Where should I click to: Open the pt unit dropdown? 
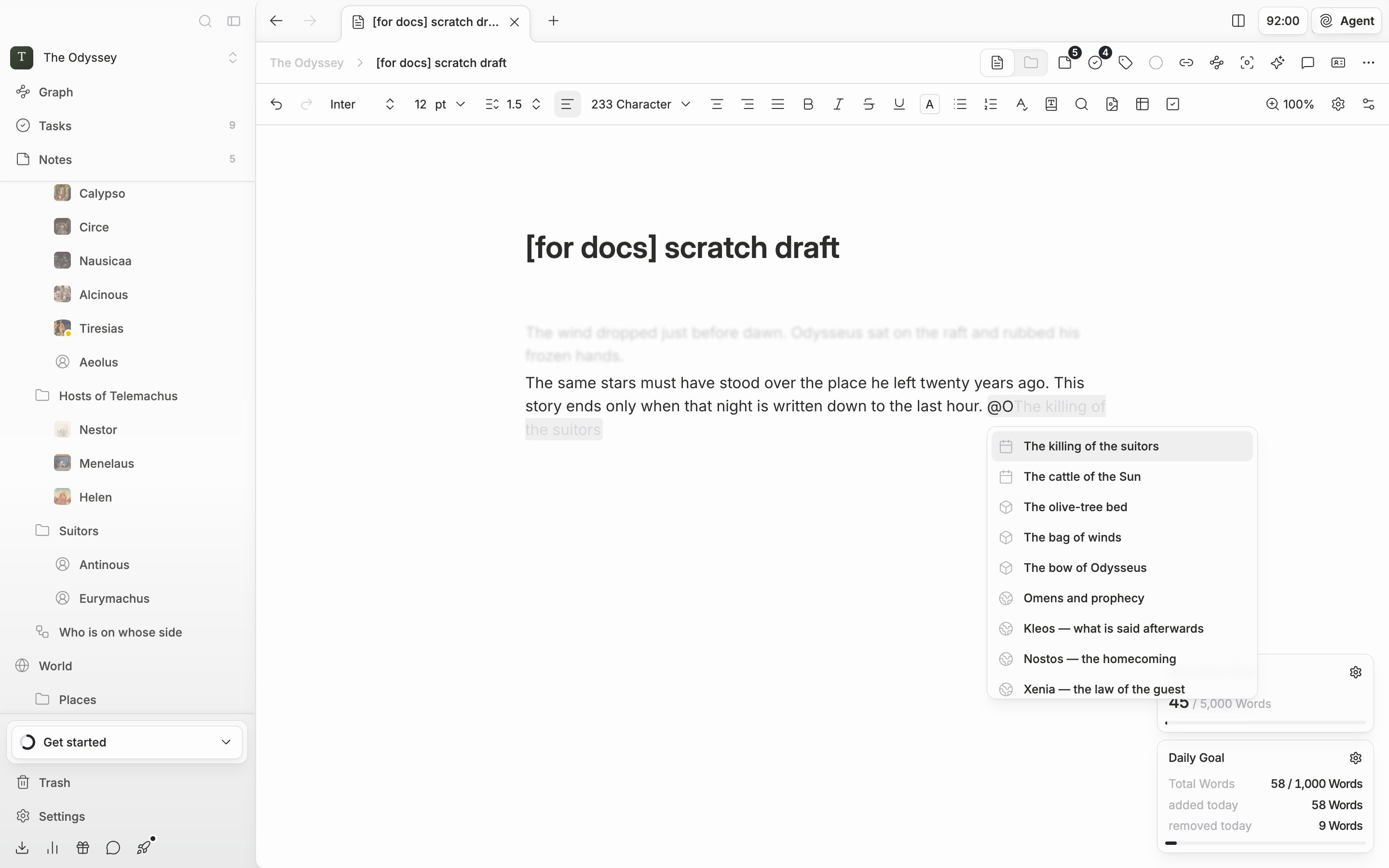(450, 104)
